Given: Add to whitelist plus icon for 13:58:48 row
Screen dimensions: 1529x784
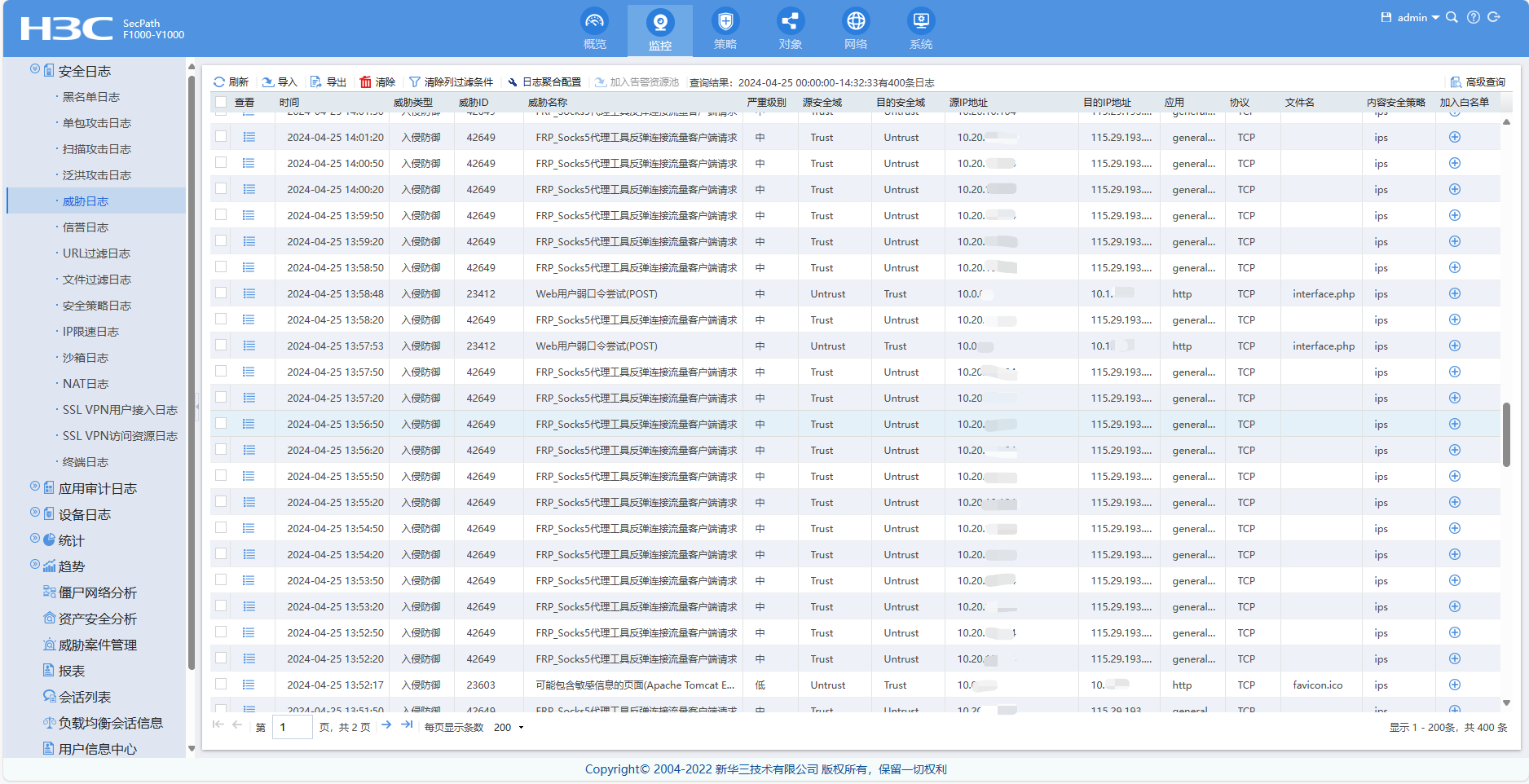Looking at the screenshot, I should click(x=1455, y=293).
